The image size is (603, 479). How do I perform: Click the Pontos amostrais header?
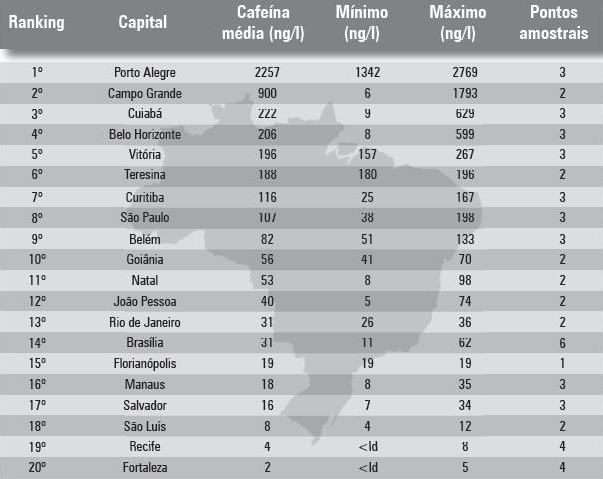[554, 23]
